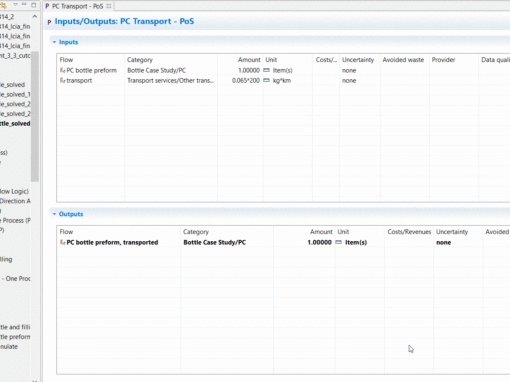510x382 pixels.
Task: Select the PC bottle preform input row
Action: [x=92, y=70]
